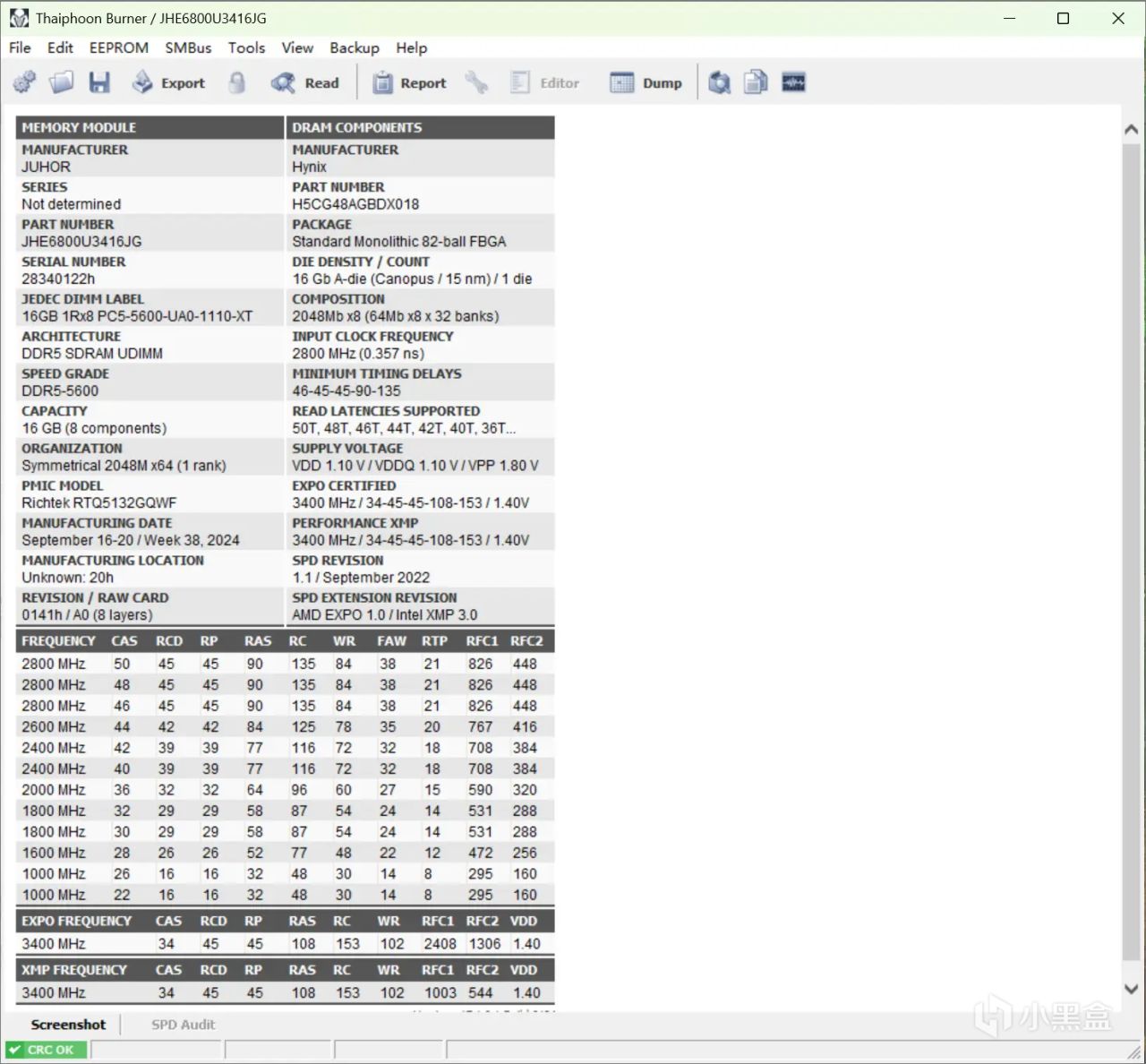Maximize the Thaiphoon Burner window

point(1064,18)
